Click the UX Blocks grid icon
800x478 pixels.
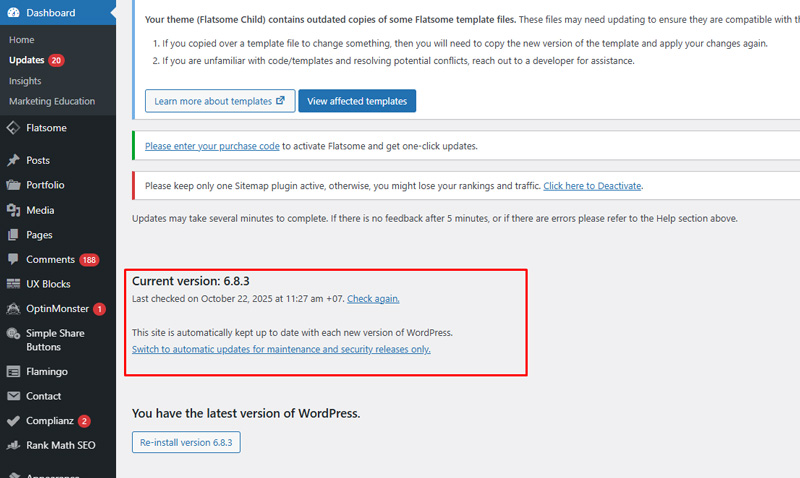click(13, 284)
